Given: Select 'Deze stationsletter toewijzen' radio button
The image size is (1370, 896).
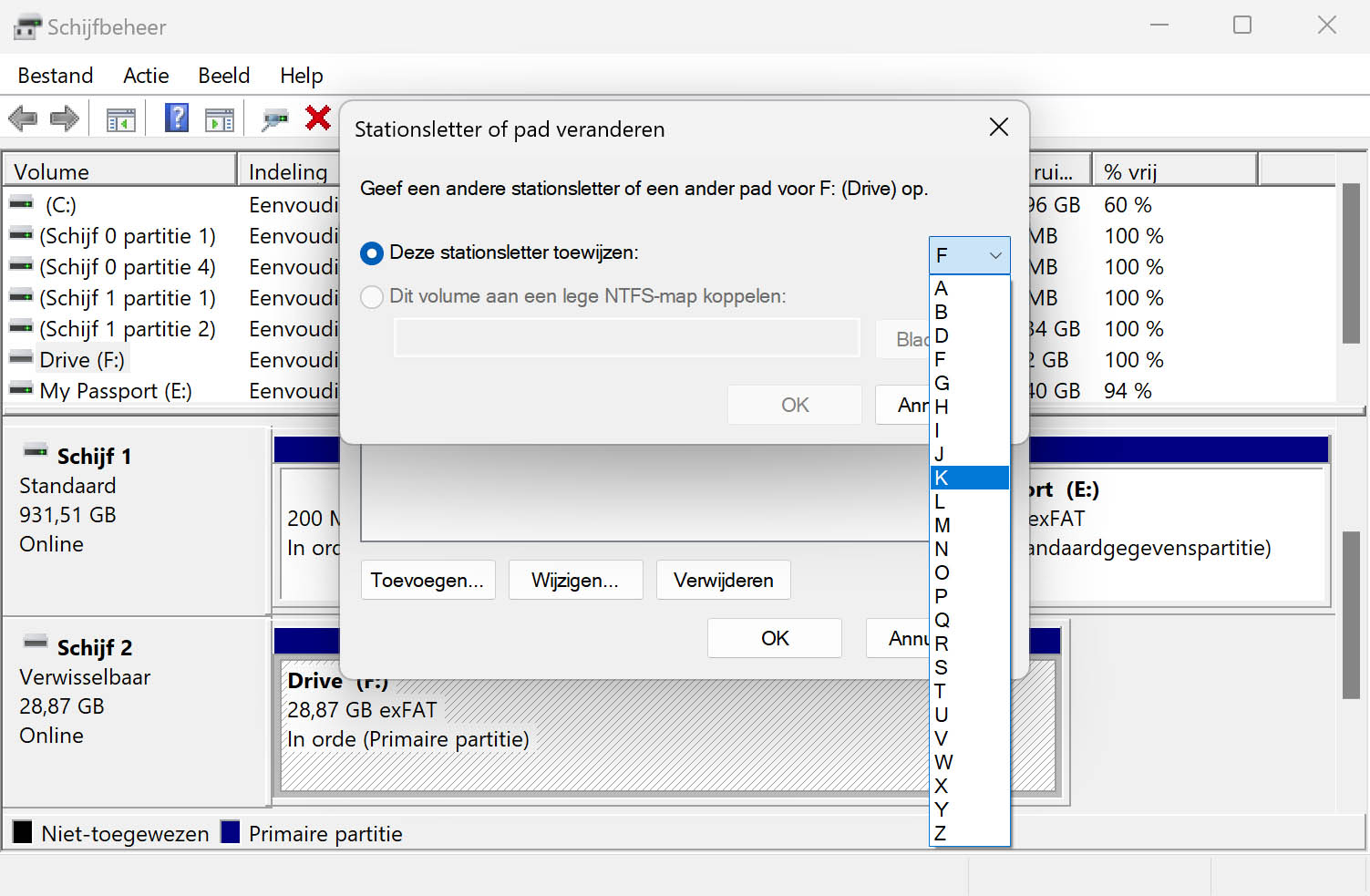Looking at the screenshot, I should pyautogui.click(x=372, y=253).
